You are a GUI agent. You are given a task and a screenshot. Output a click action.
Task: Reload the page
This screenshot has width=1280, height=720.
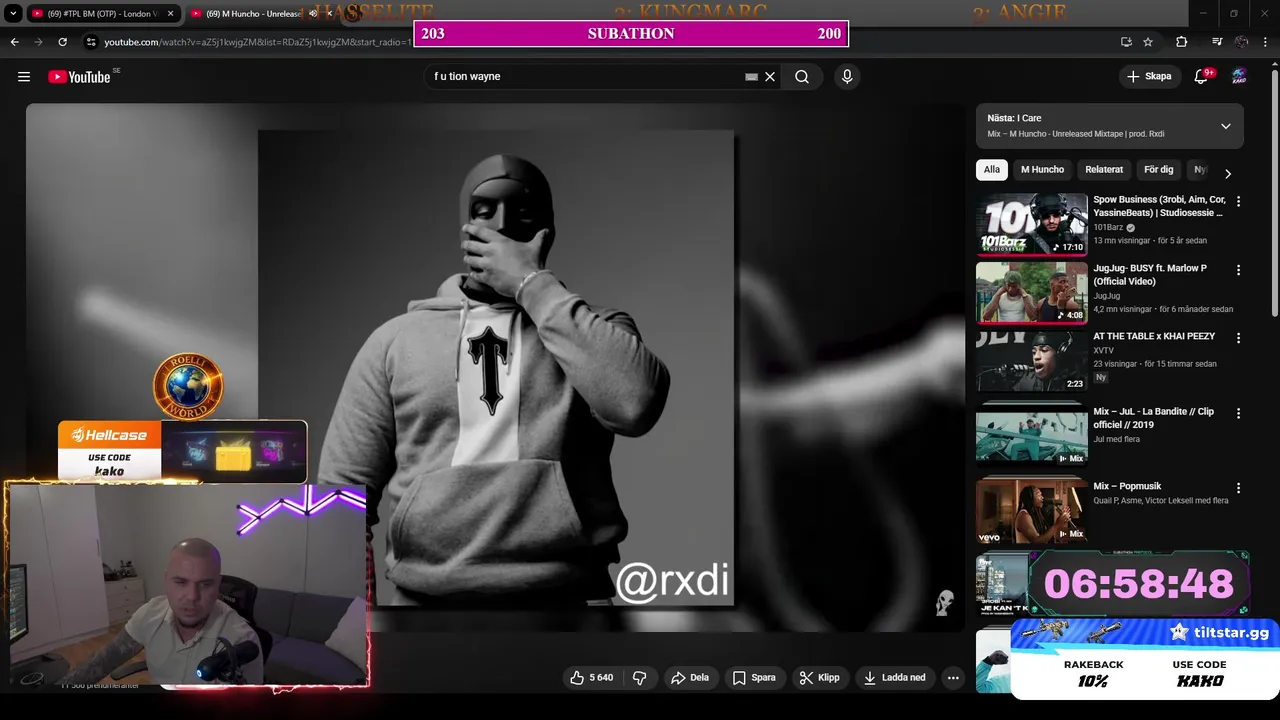[63, 42]
